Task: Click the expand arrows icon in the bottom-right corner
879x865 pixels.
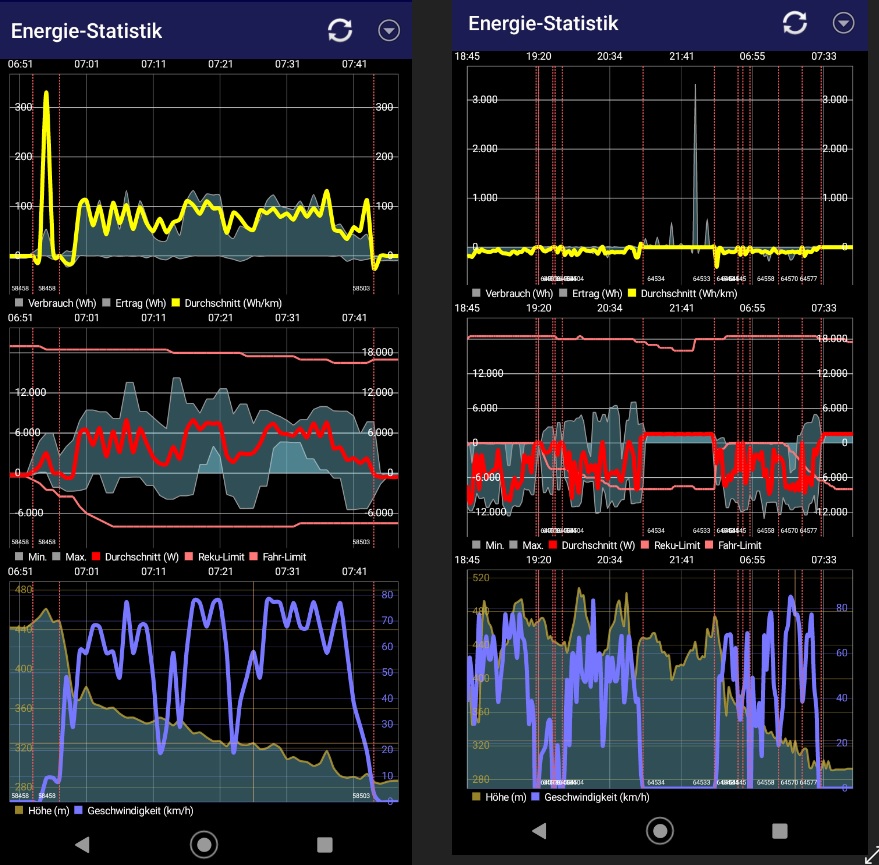Action: [x=870, y=855]
